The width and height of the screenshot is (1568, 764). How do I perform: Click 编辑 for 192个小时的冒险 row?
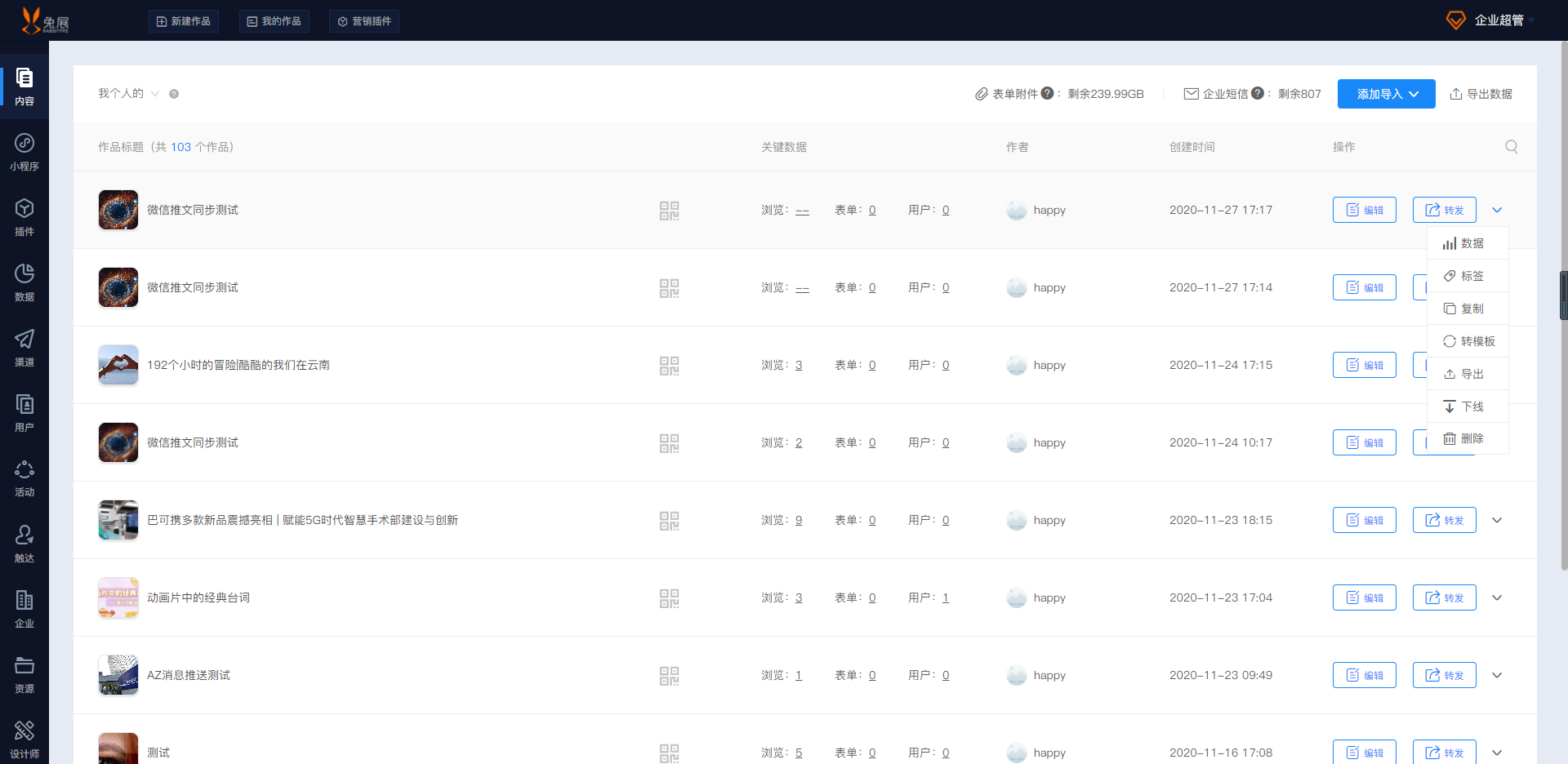(x=1364, y=365)
